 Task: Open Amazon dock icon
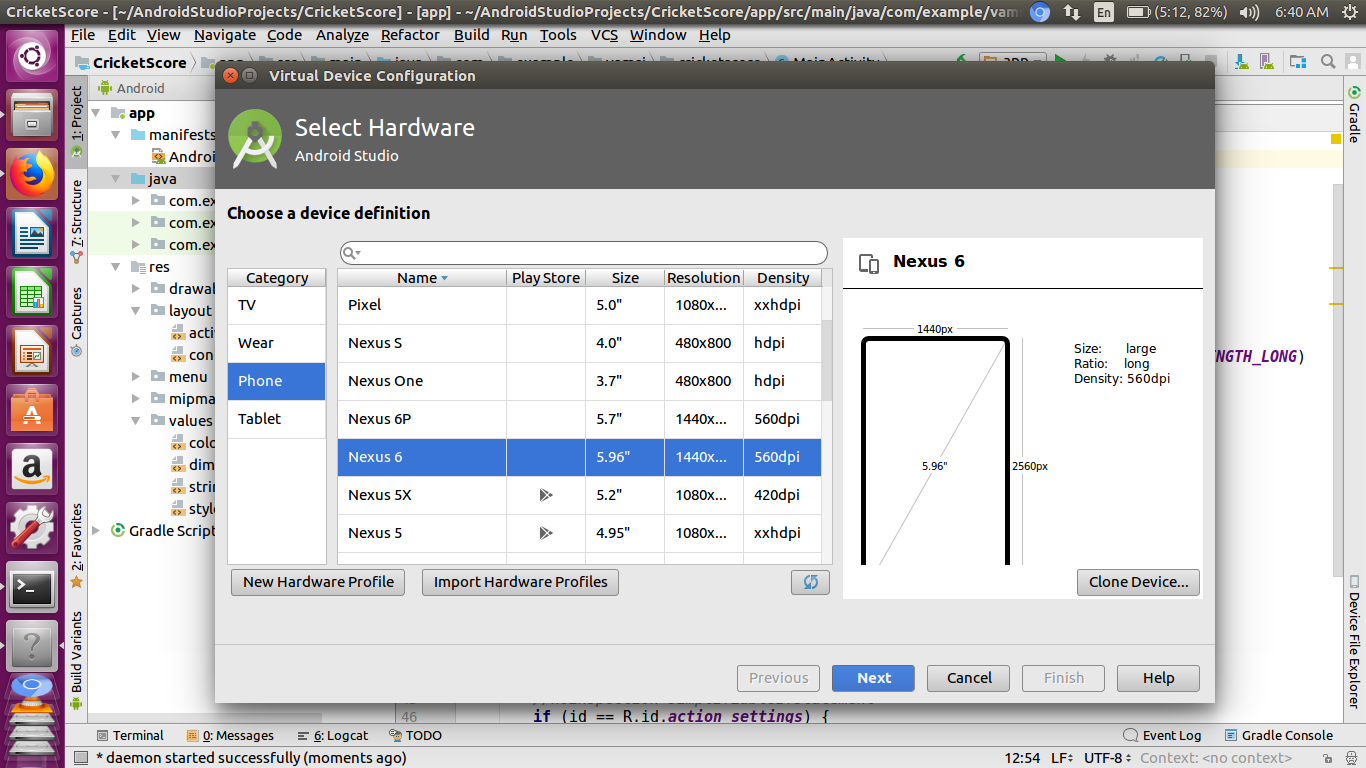click(32, 471)
